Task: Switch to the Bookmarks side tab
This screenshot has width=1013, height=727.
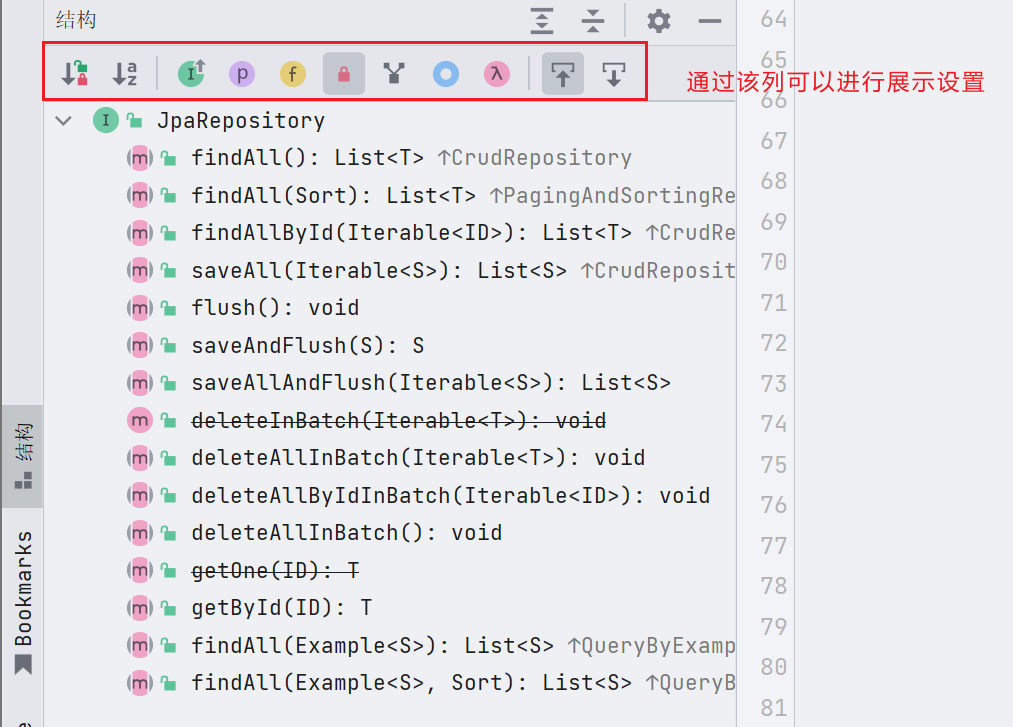Action: click(23, 601)
